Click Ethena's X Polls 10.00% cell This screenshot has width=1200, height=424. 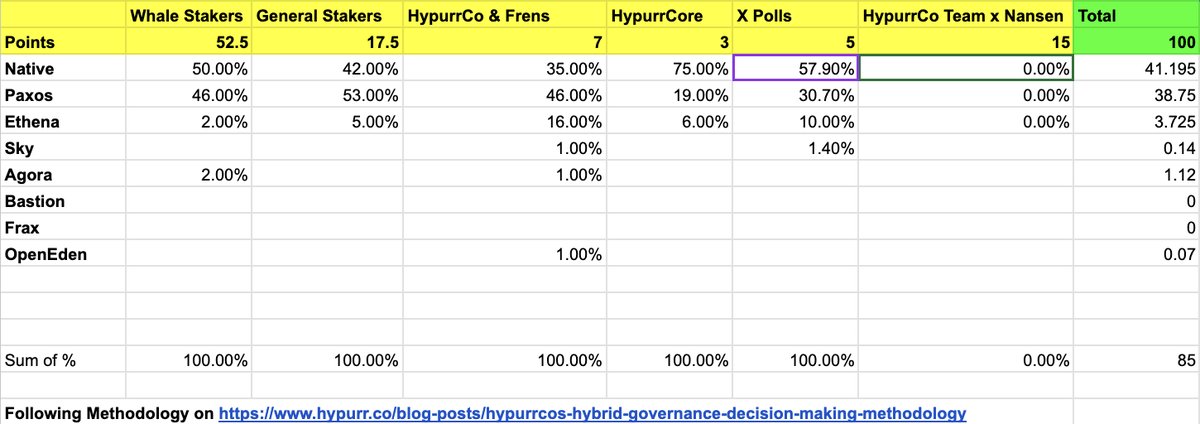[x=795, y=122]
